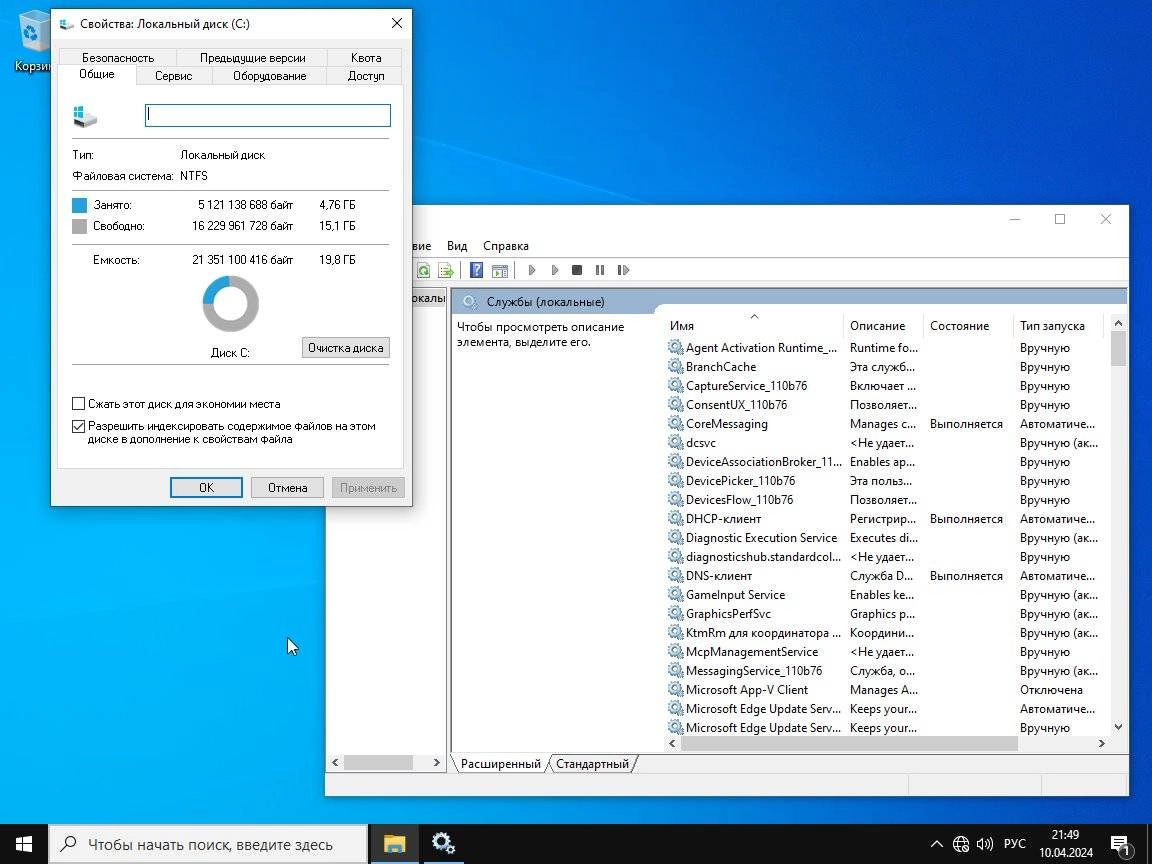
Task: Click the taskbar clock showing 21:49
Action: (x=1065, y=844)
